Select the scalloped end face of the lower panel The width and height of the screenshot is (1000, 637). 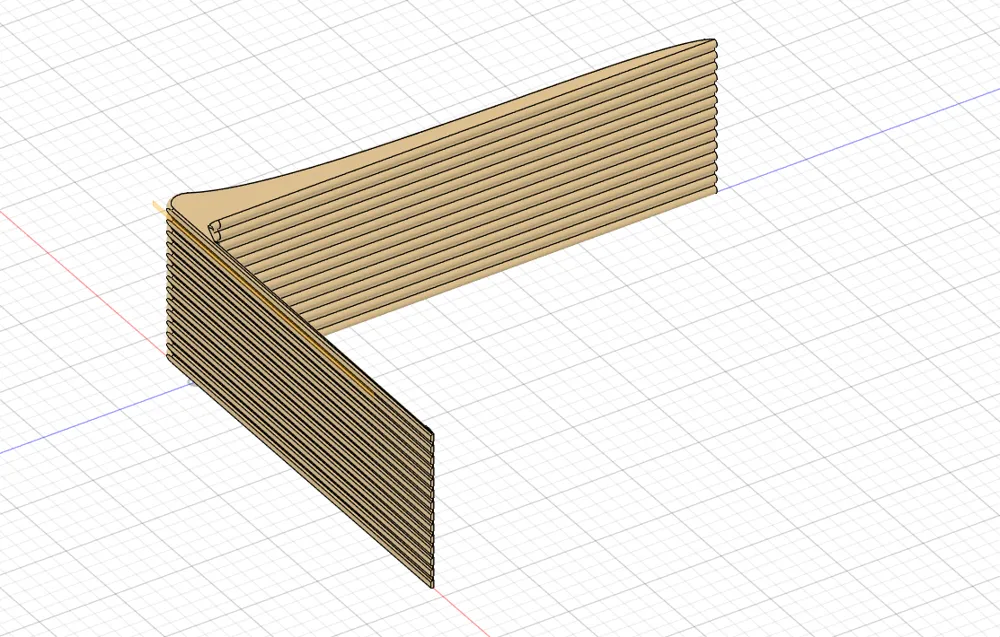(x=432, y=510)
